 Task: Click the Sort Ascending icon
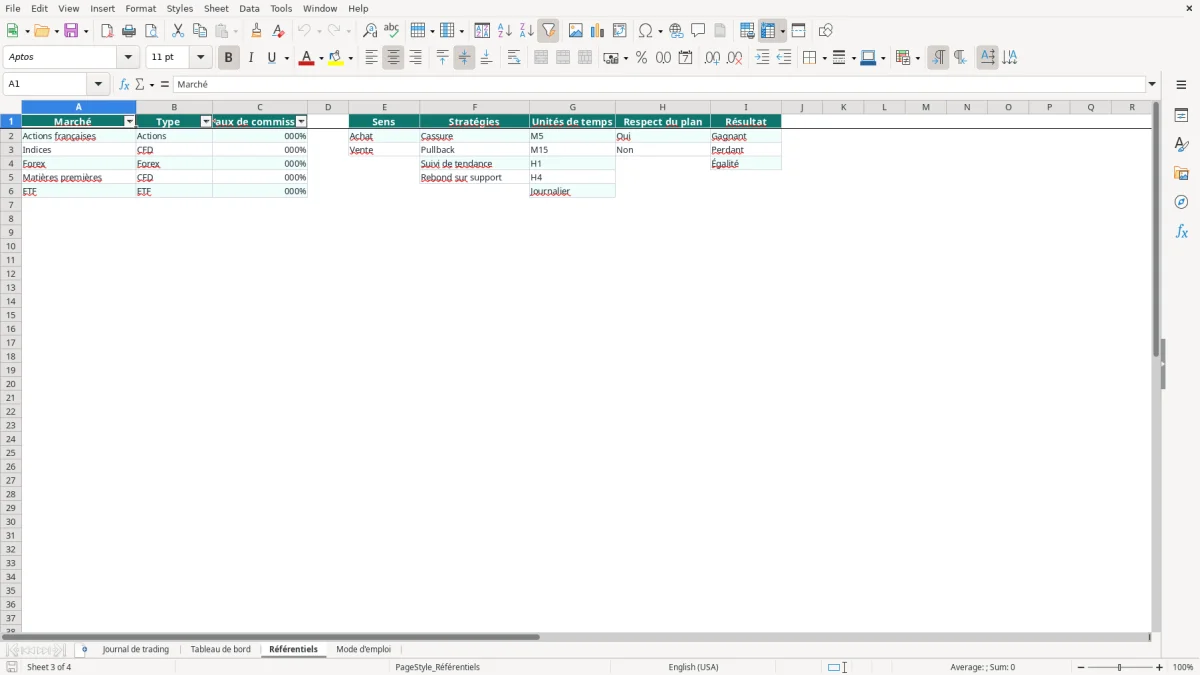(504, 31)
